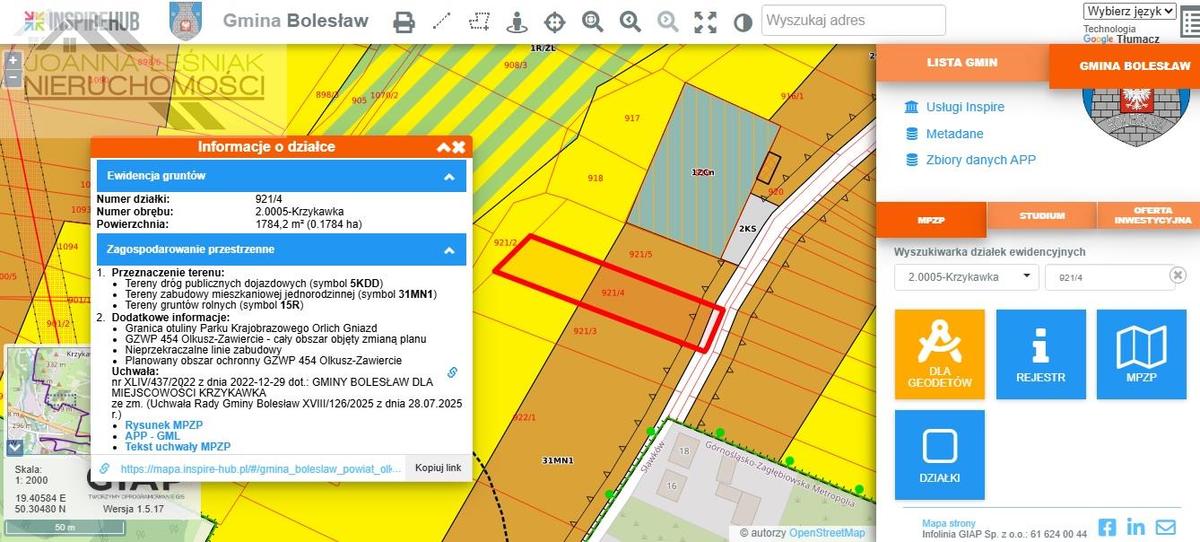Image resolution: width=1200 pixels, height=542 pixels.
Task: Click the map zoom in plus button
Action: pyautogui.click(x=12, y=60)
